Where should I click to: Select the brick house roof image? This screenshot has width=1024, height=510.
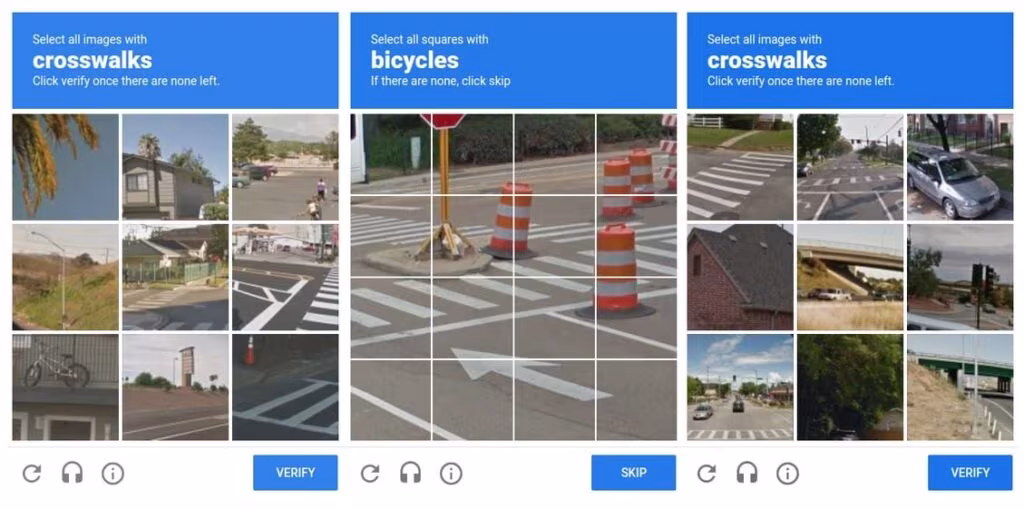tap(740, 277)
